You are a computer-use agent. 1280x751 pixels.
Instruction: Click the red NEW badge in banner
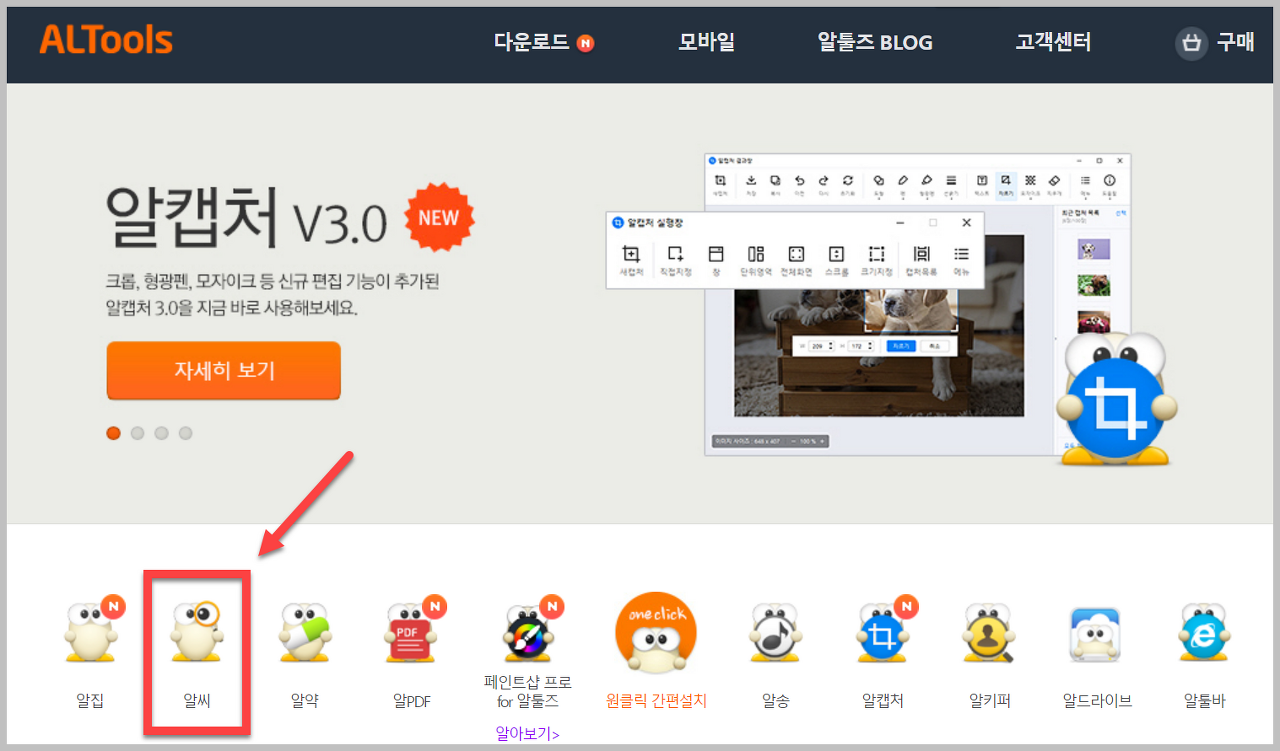click(439, 218)
